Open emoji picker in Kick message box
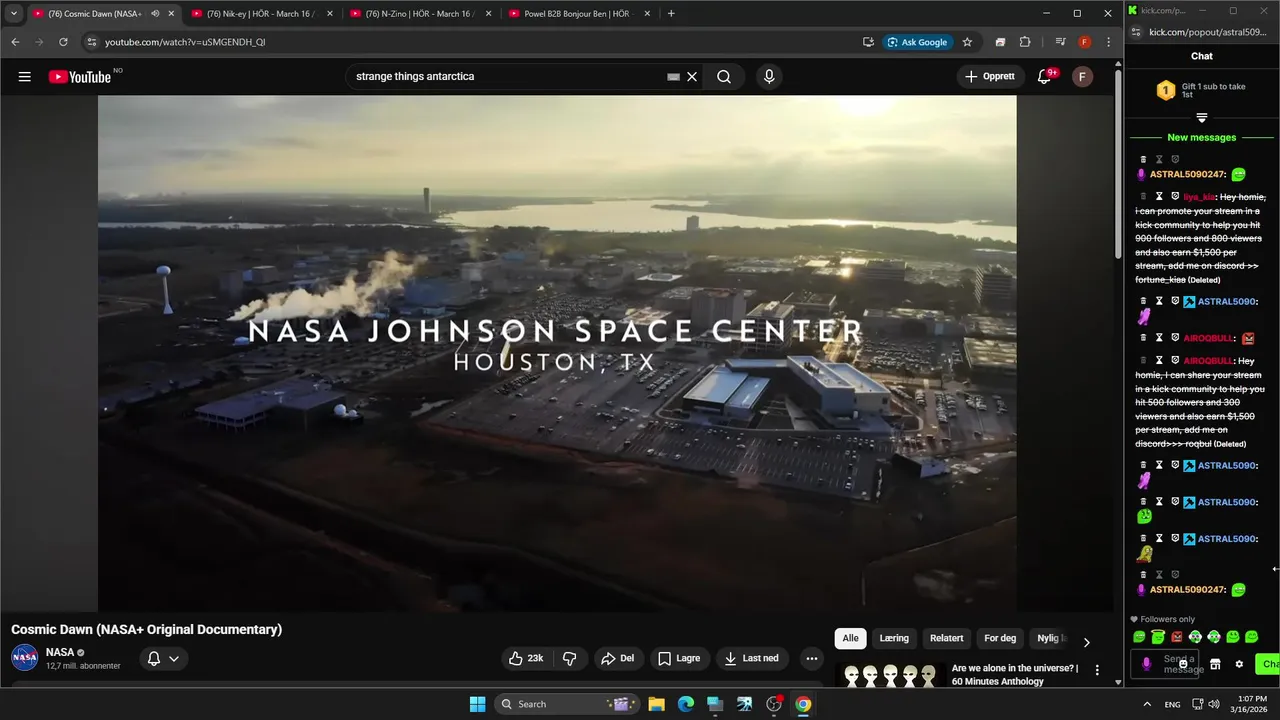The height and width of the screenshot is (720, 1280). point(1183,664)
